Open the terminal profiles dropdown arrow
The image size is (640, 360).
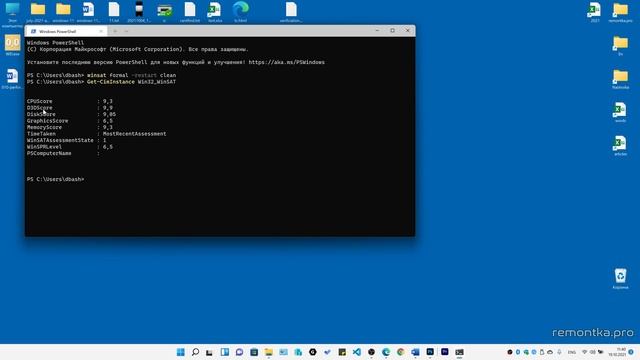pyautogui.click(x=127, y=31)
